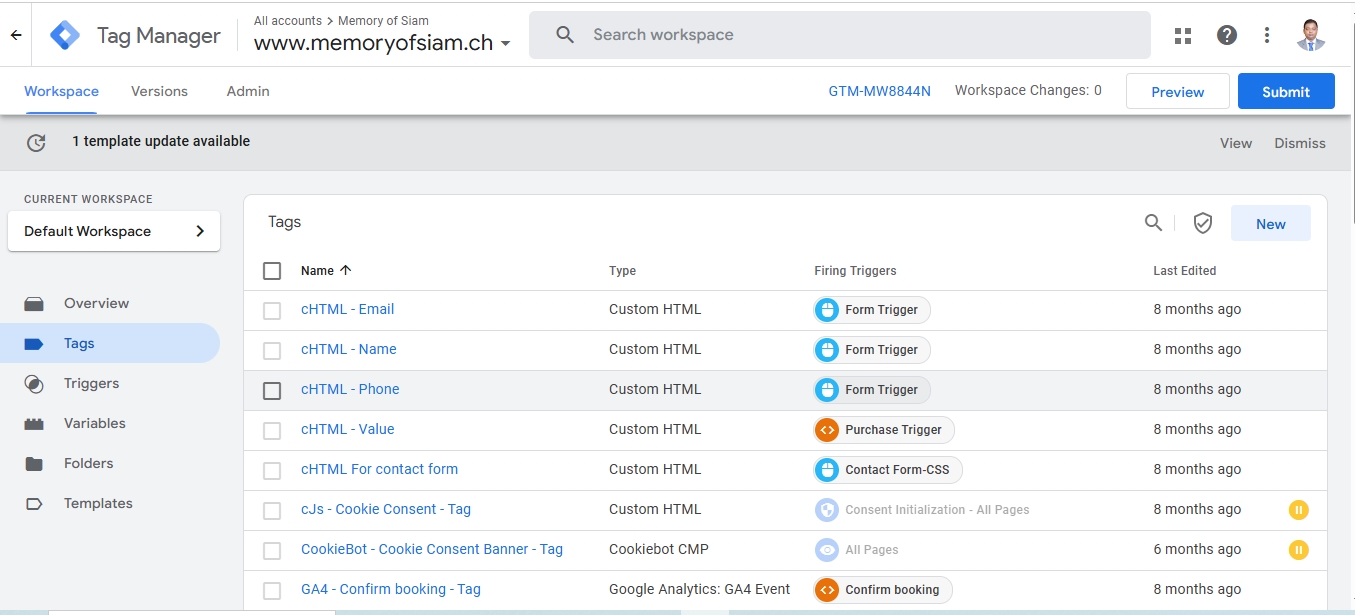The image size is (1355, 615).
Task: Click the Confirm booking trigger chip
Action: click(x=883, y=590)
